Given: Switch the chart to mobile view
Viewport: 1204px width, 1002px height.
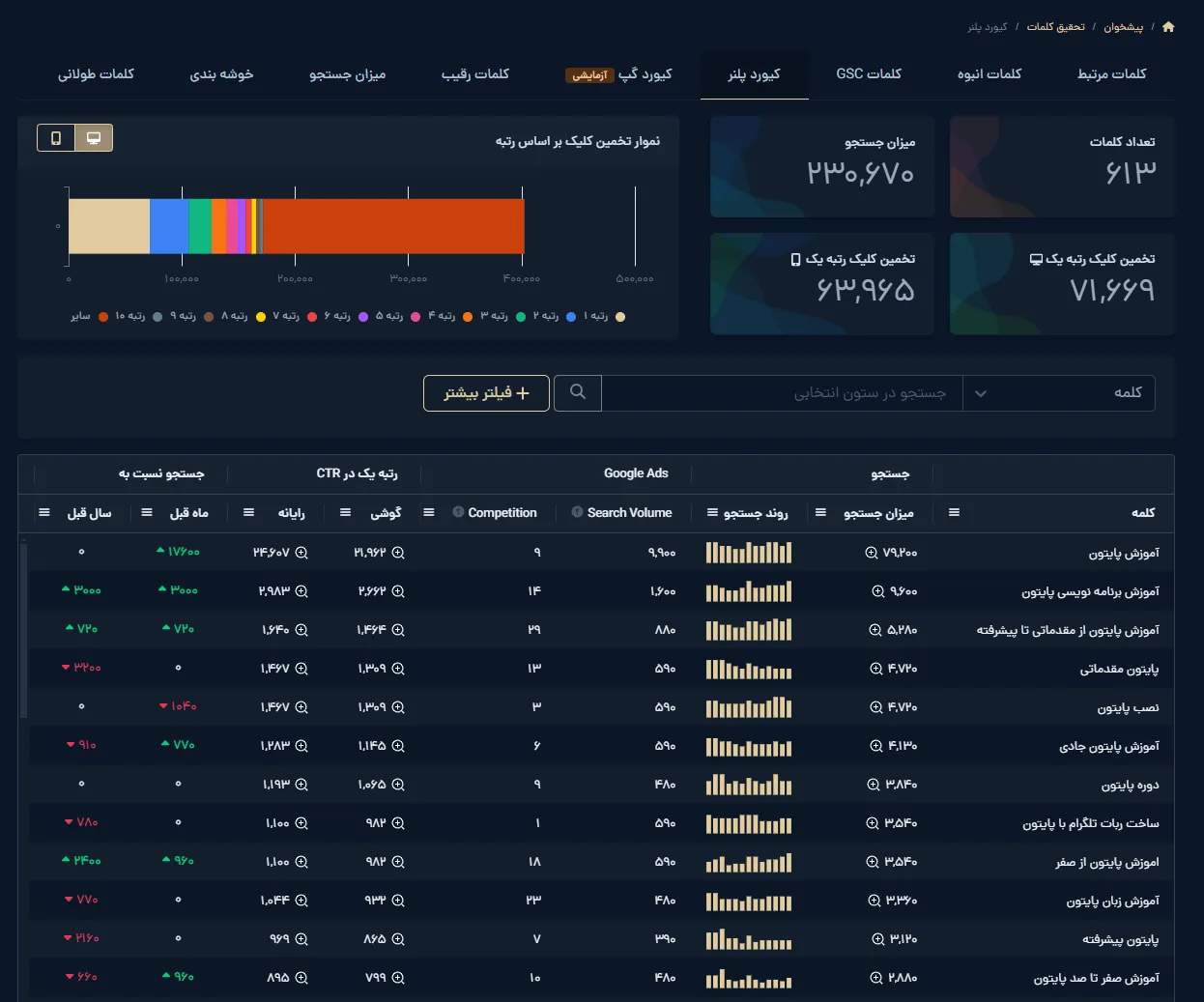Looking at the screenshot, I should coord(56,138).
